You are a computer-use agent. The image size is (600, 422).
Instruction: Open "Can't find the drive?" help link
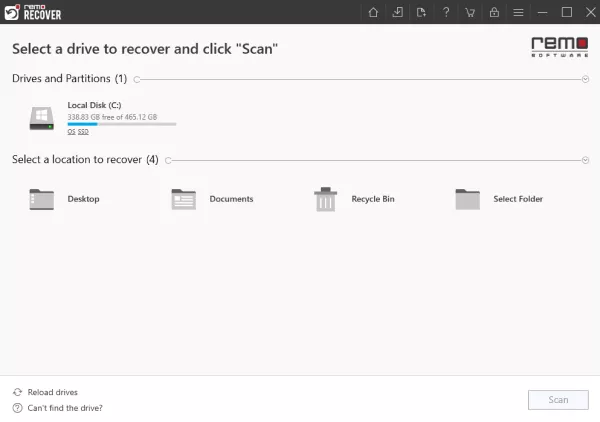pyautogui.click(x=64, y=408)
